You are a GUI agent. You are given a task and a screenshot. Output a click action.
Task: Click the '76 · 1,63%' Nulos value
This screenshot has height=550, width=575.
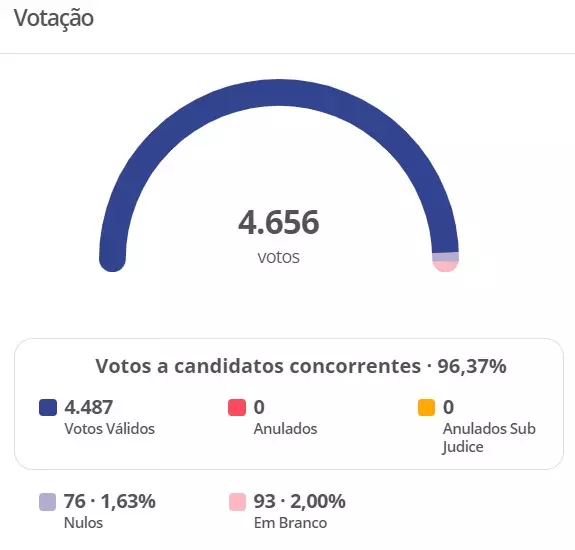(110, 501)
